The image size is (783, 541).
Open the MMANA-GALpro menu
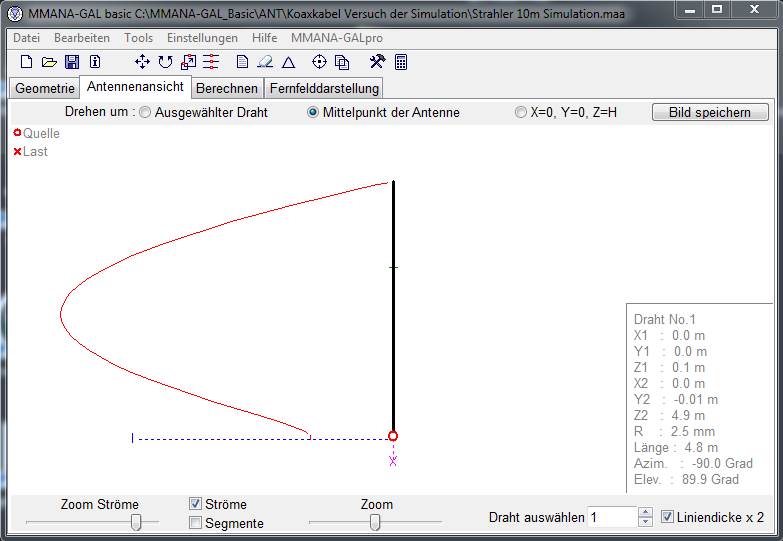point(337,38)
